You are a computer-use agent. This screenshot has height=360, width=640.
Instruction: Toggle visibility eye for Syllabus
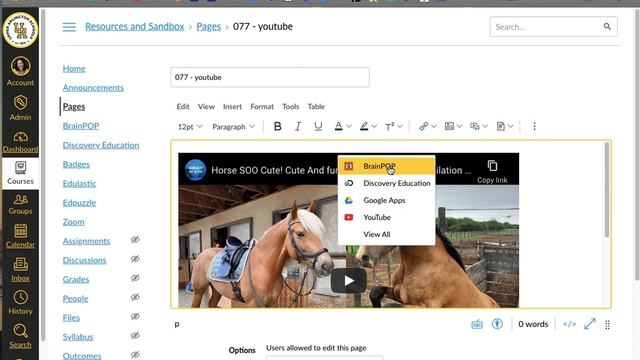[x=135, y=336]
